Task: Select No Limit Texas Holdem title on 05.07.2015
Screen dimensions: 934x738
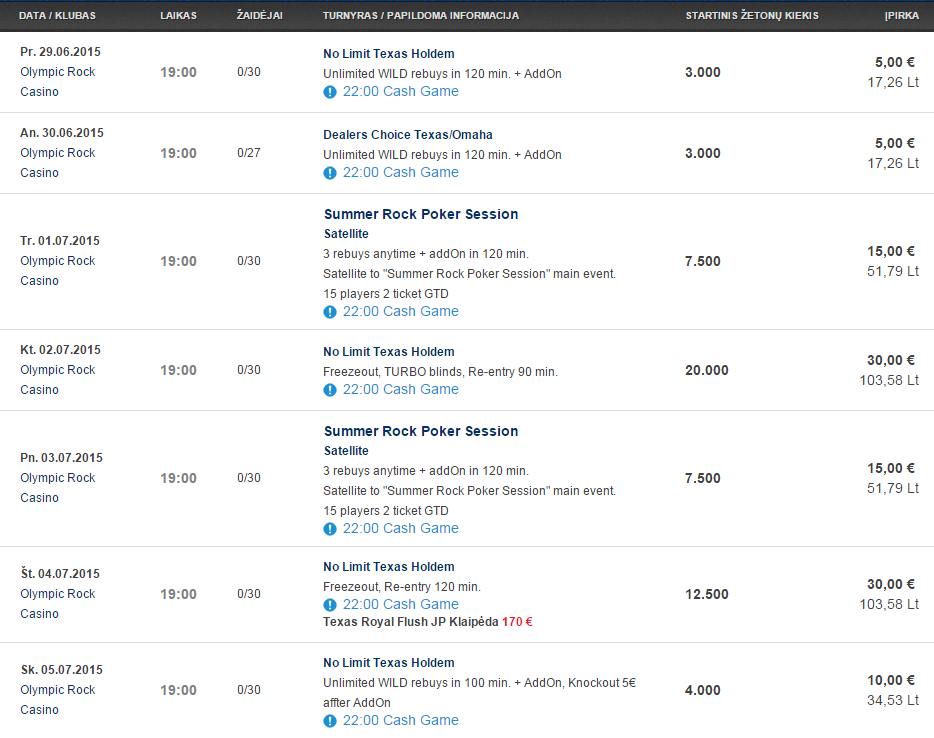Action: click(389, 662)
